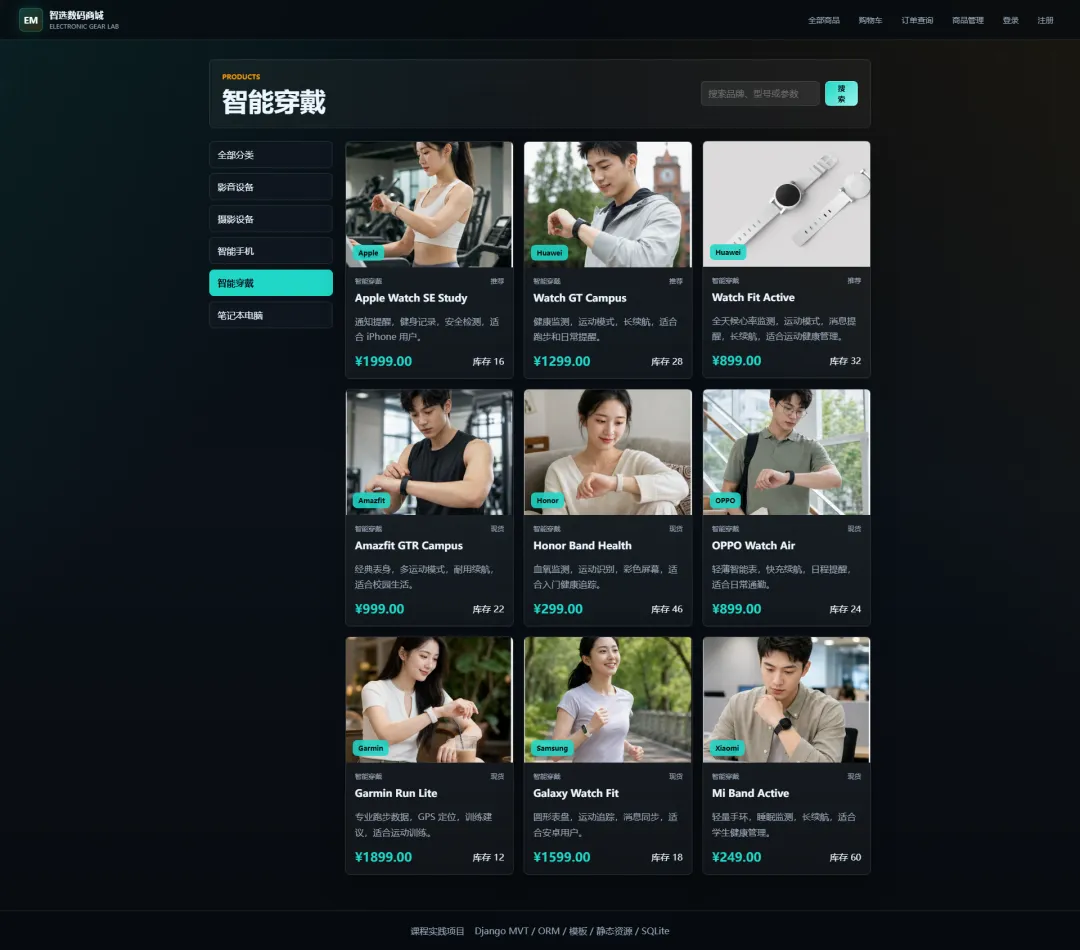Click the OPPO brand badge

[725, 500]
